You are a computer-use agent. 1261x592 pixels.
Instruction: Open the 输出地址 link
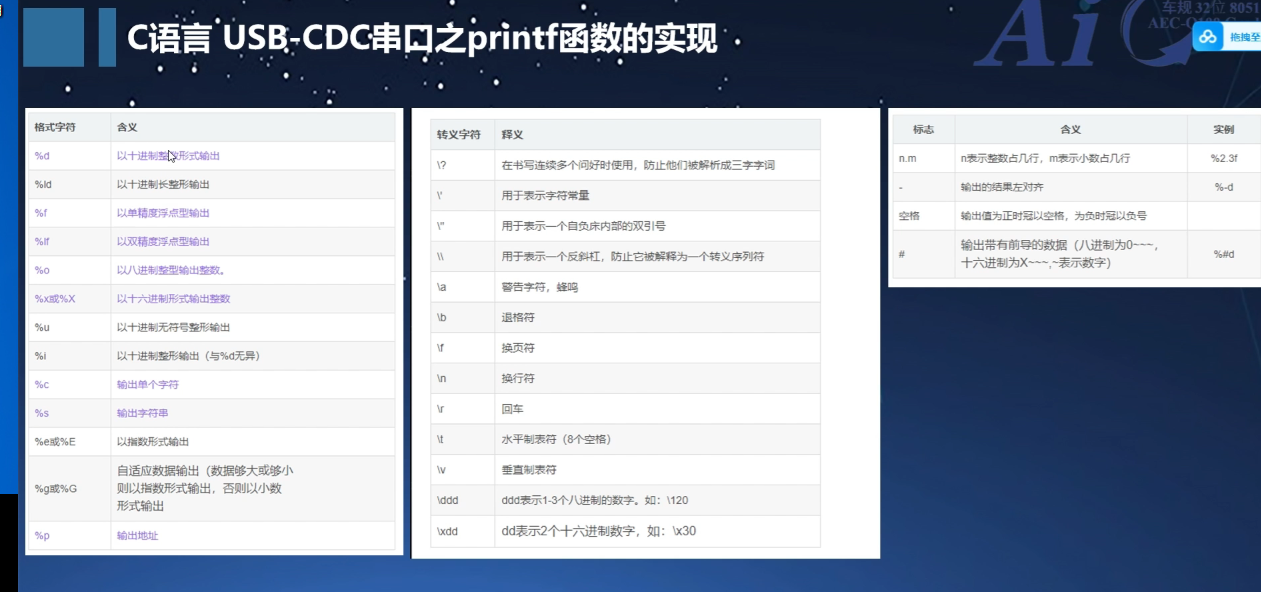point(138,535)
